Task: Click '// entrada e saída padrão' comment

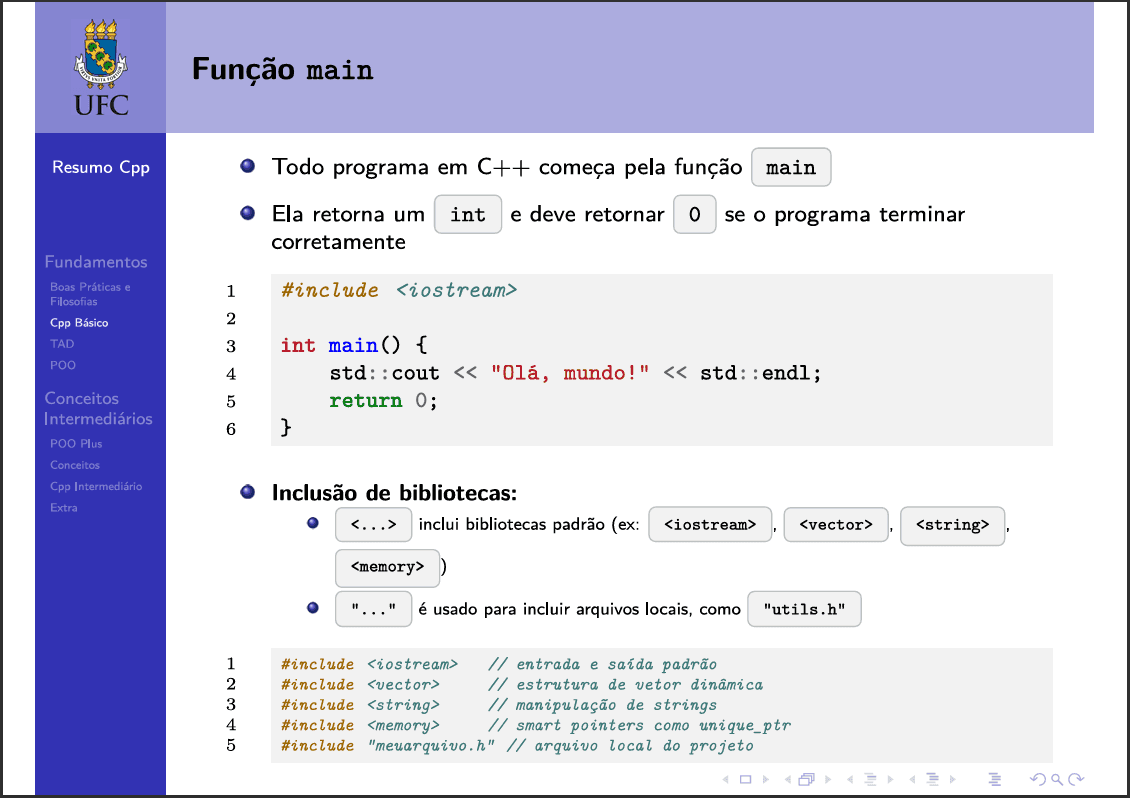Action: pyautogui.click(x=602, y=665)
